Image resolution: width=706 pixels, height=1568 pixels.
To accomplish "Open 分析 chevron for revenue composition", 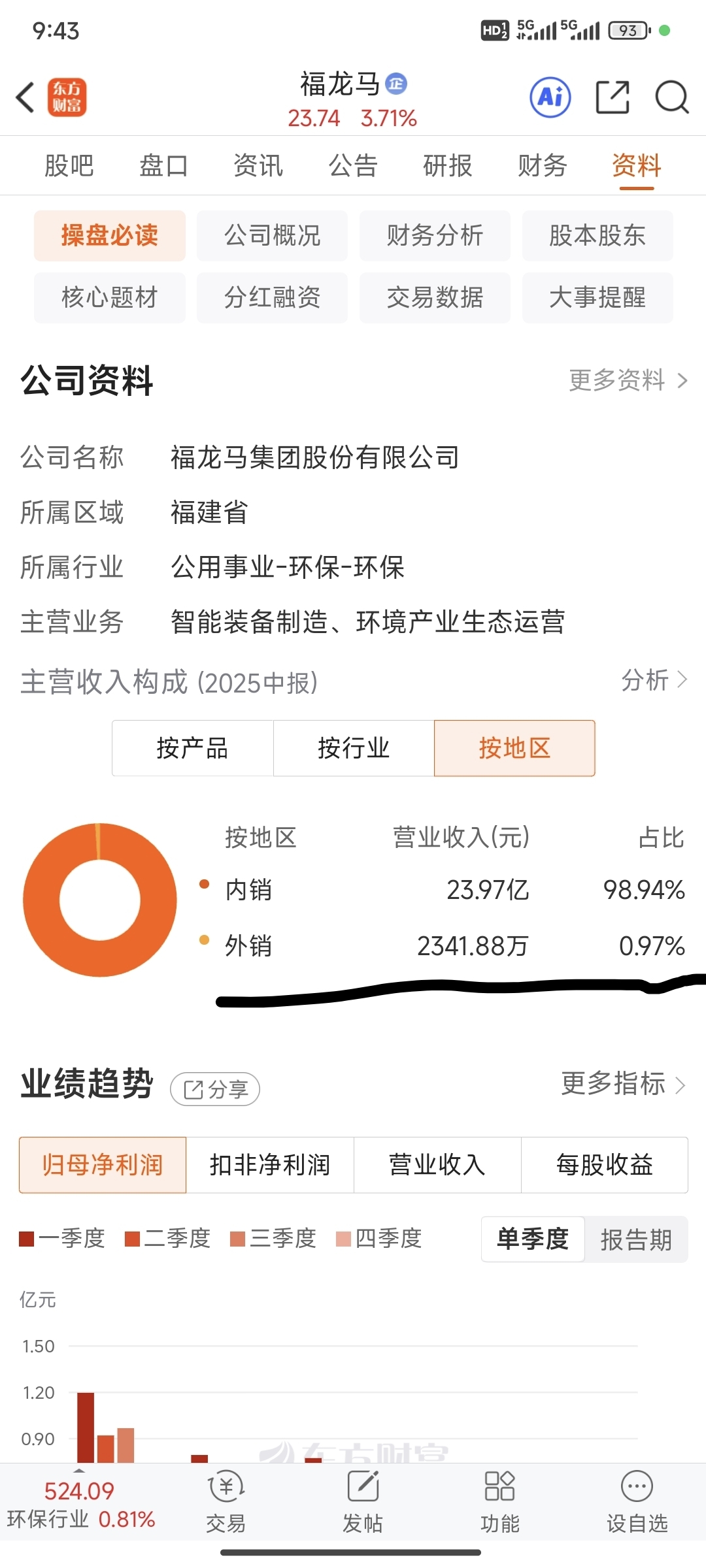I will tap(654, 680).
